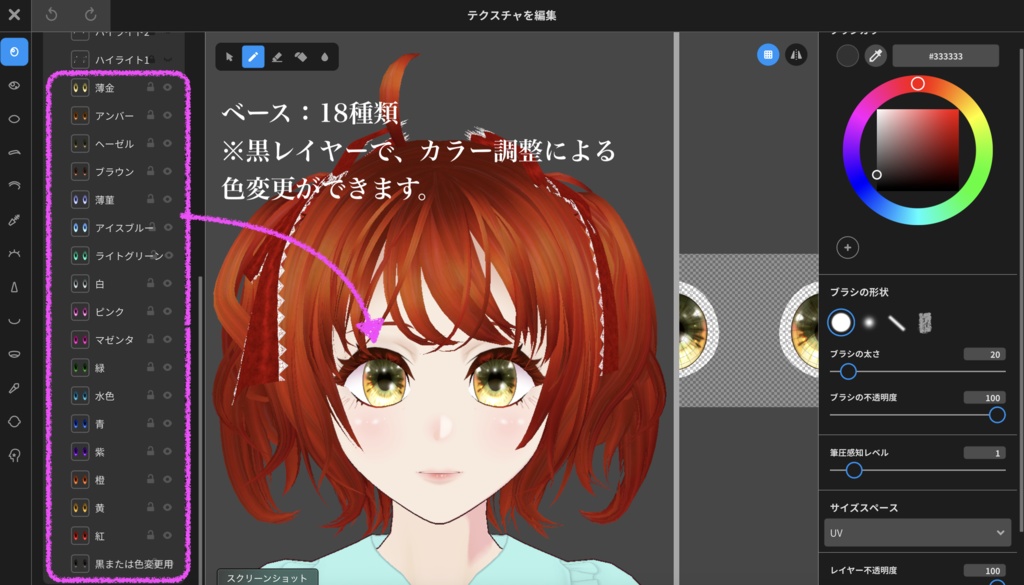1024x585 pixels.
Task: Select the line brush shape
Action: click(x=898, y=322)
